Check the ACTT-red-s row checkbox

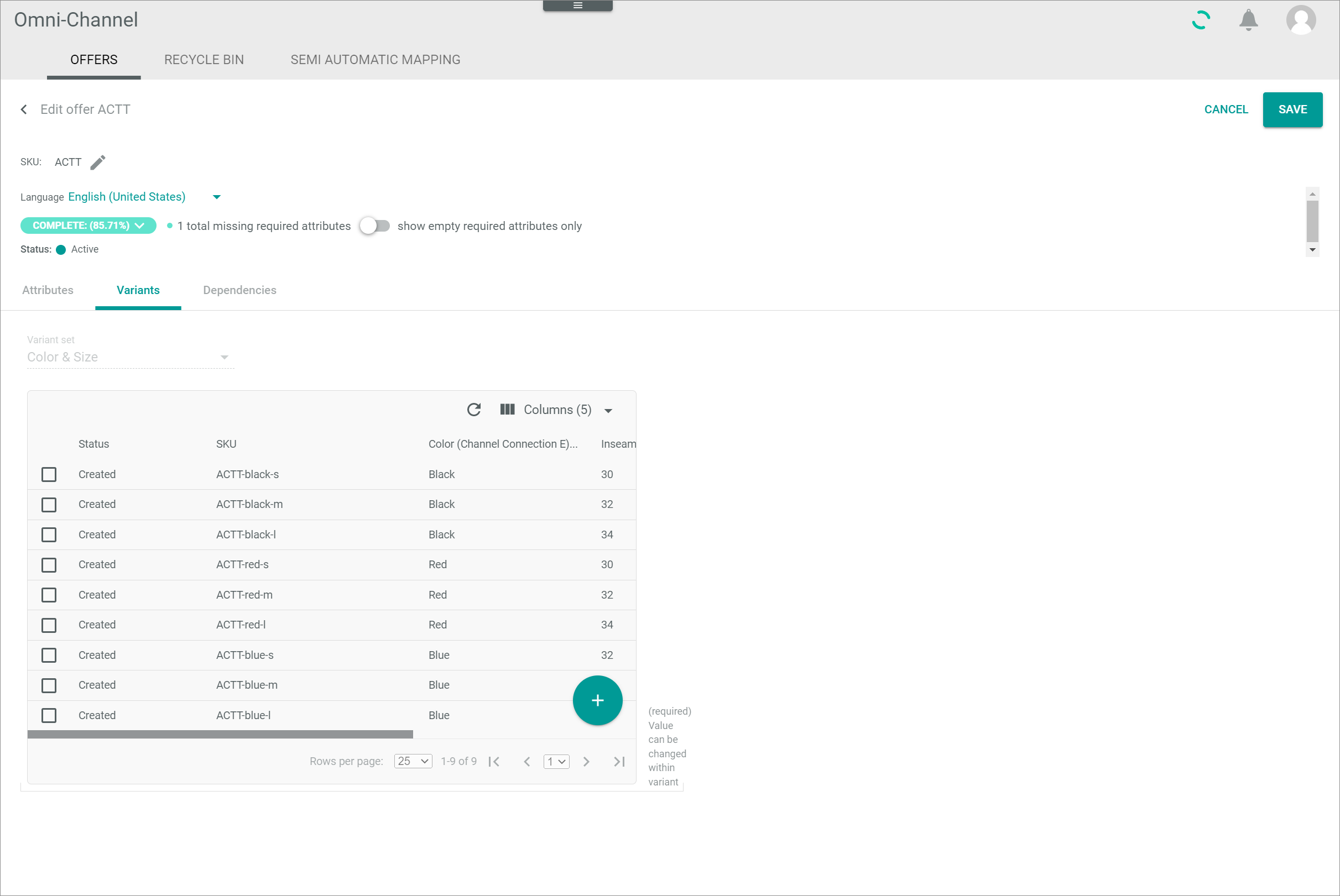(x=49, y=564)
